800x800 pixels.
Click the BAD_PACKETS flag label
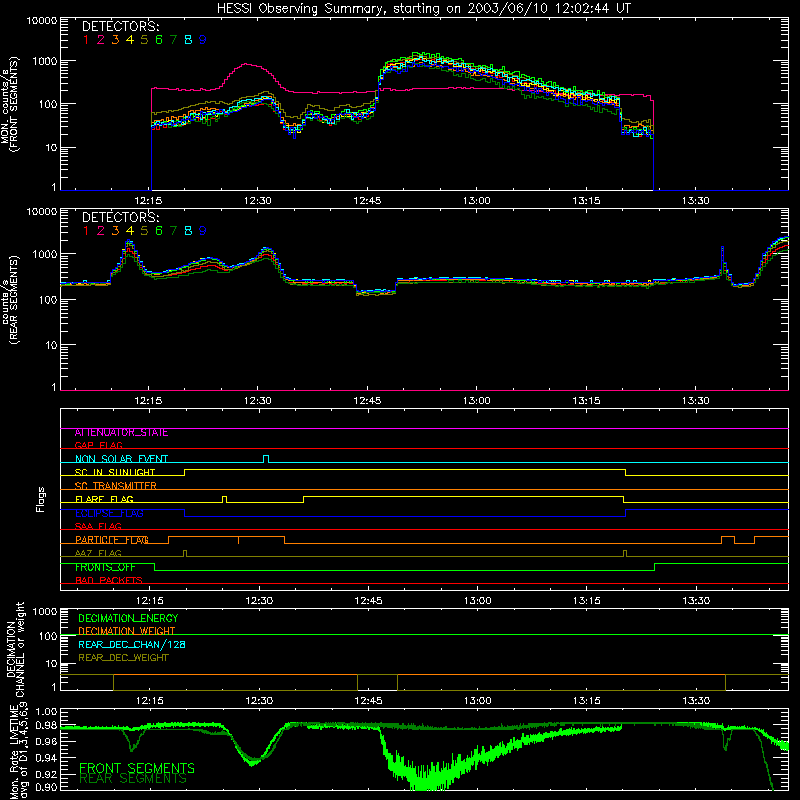pos(109,581)
